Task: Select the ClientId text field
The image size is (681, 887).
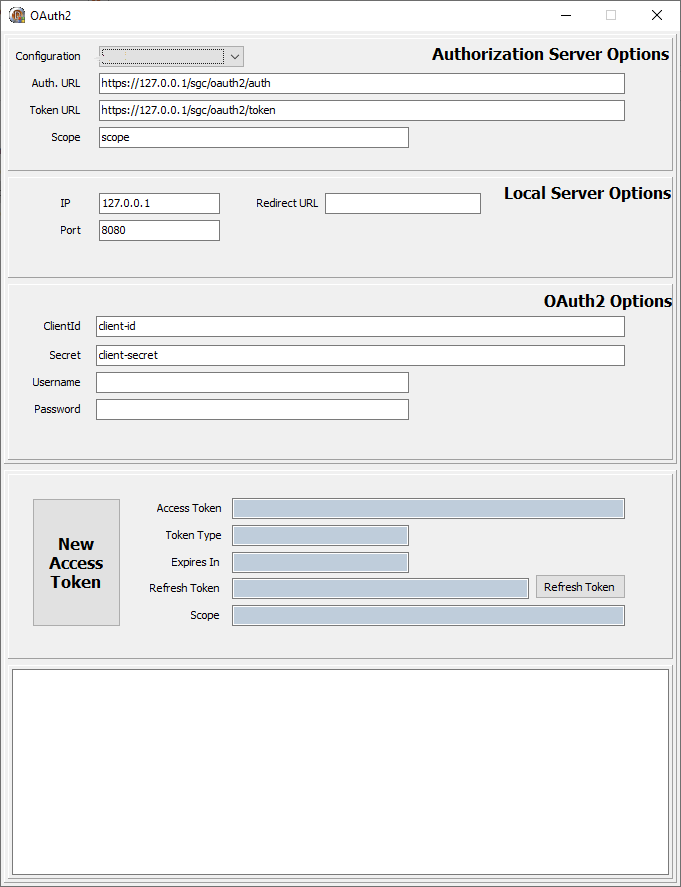Action: pyautogui.click(x=360, y=327)
